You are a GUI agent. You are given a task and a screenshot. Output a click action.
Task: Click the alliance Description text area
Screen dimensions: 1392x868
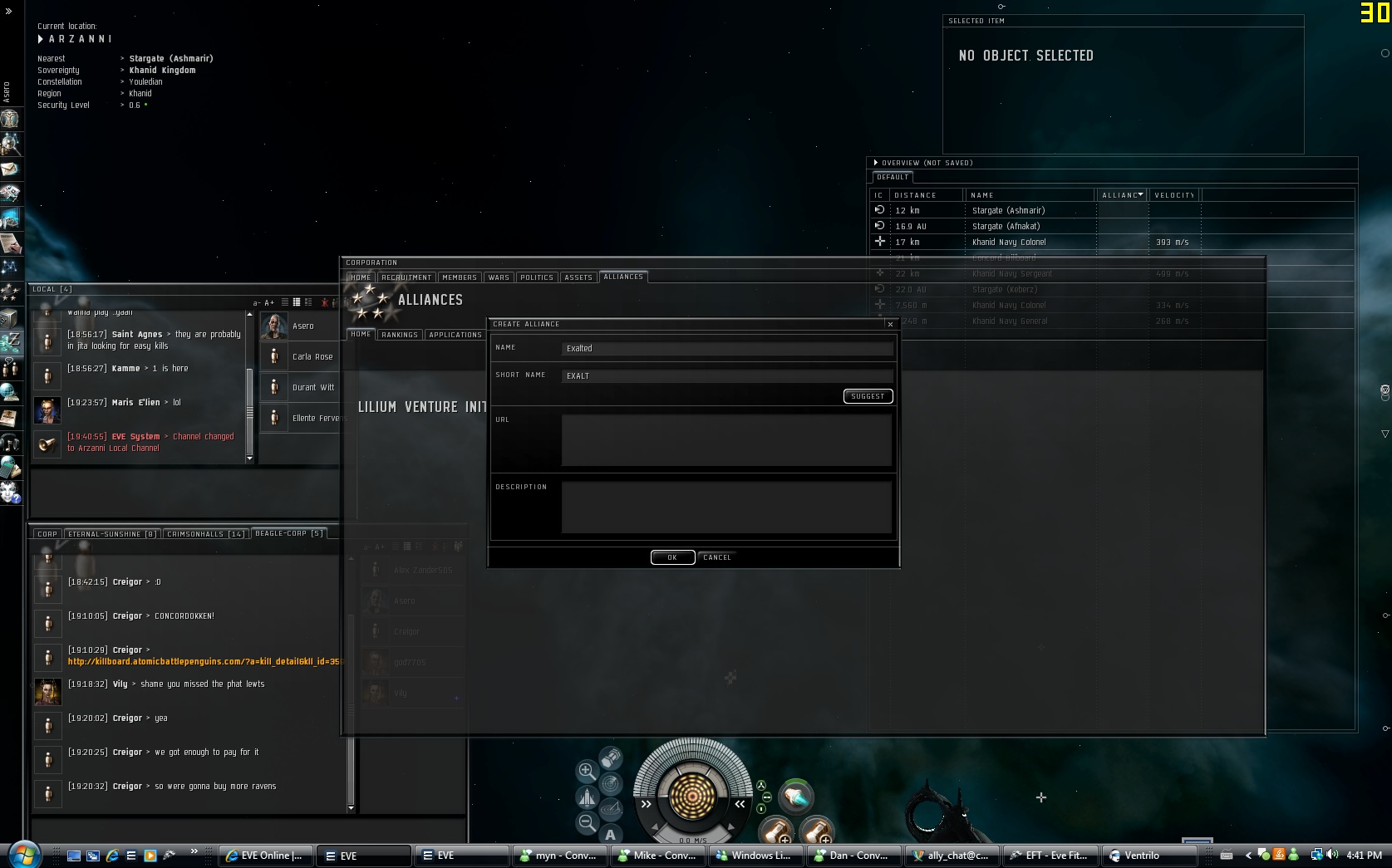727,507
